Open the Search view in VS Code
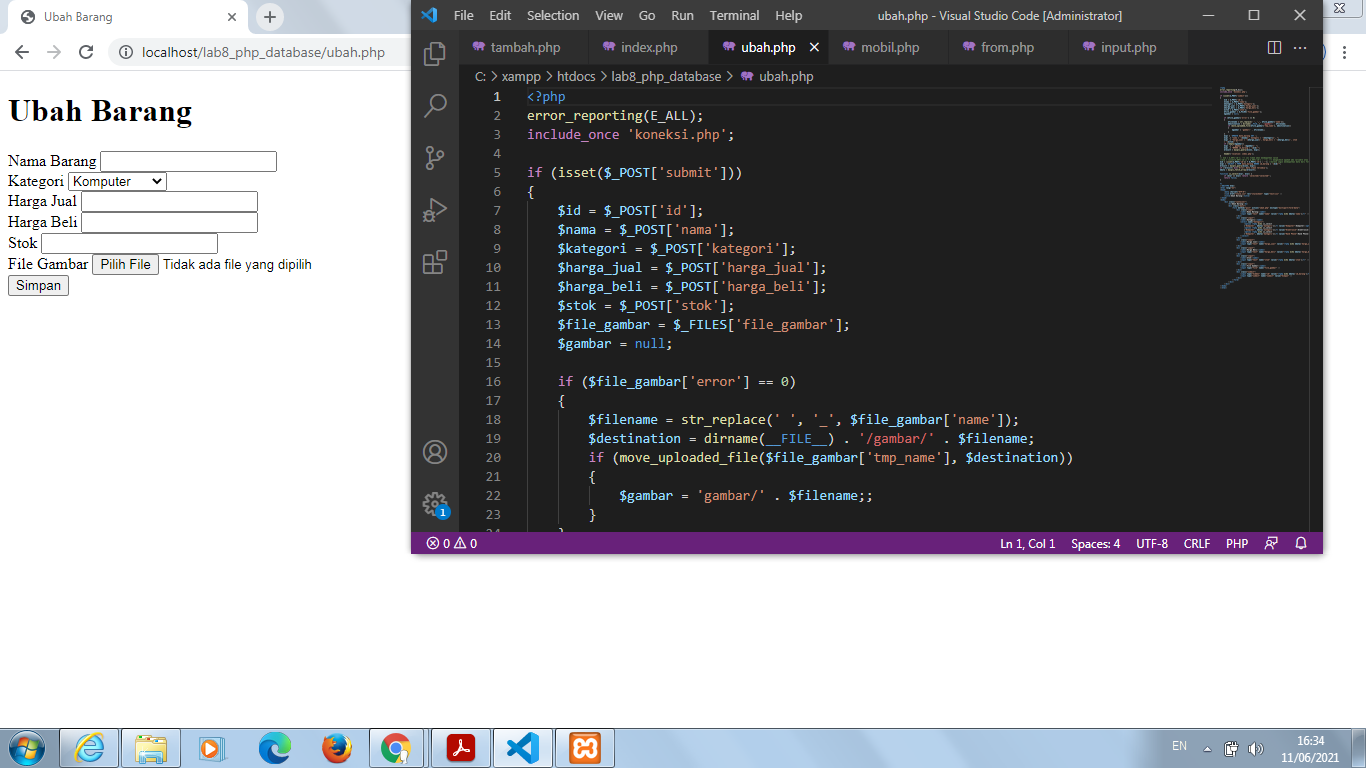 click(435, 105)
